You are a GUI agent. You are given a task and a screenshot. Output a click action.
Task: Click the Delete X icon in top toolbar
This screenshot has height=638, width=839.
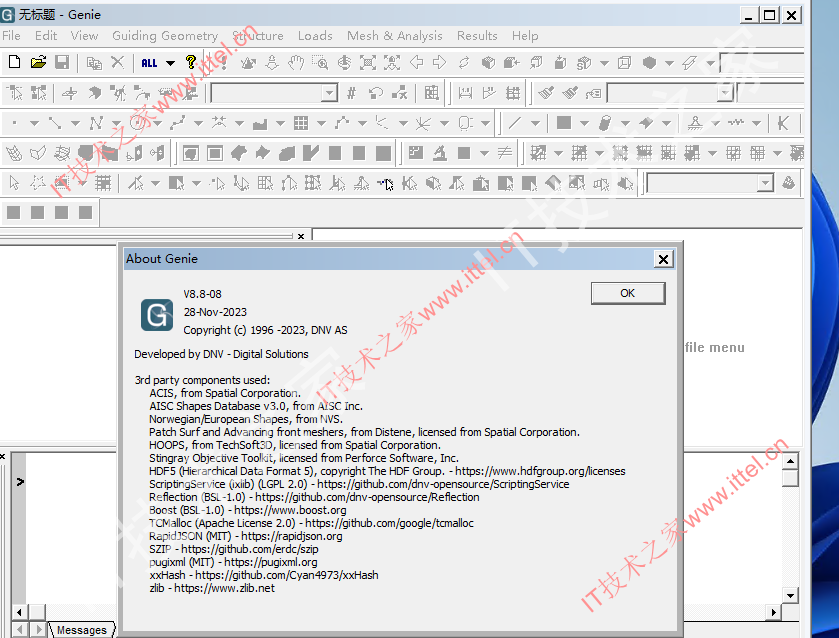click(118, 62)
